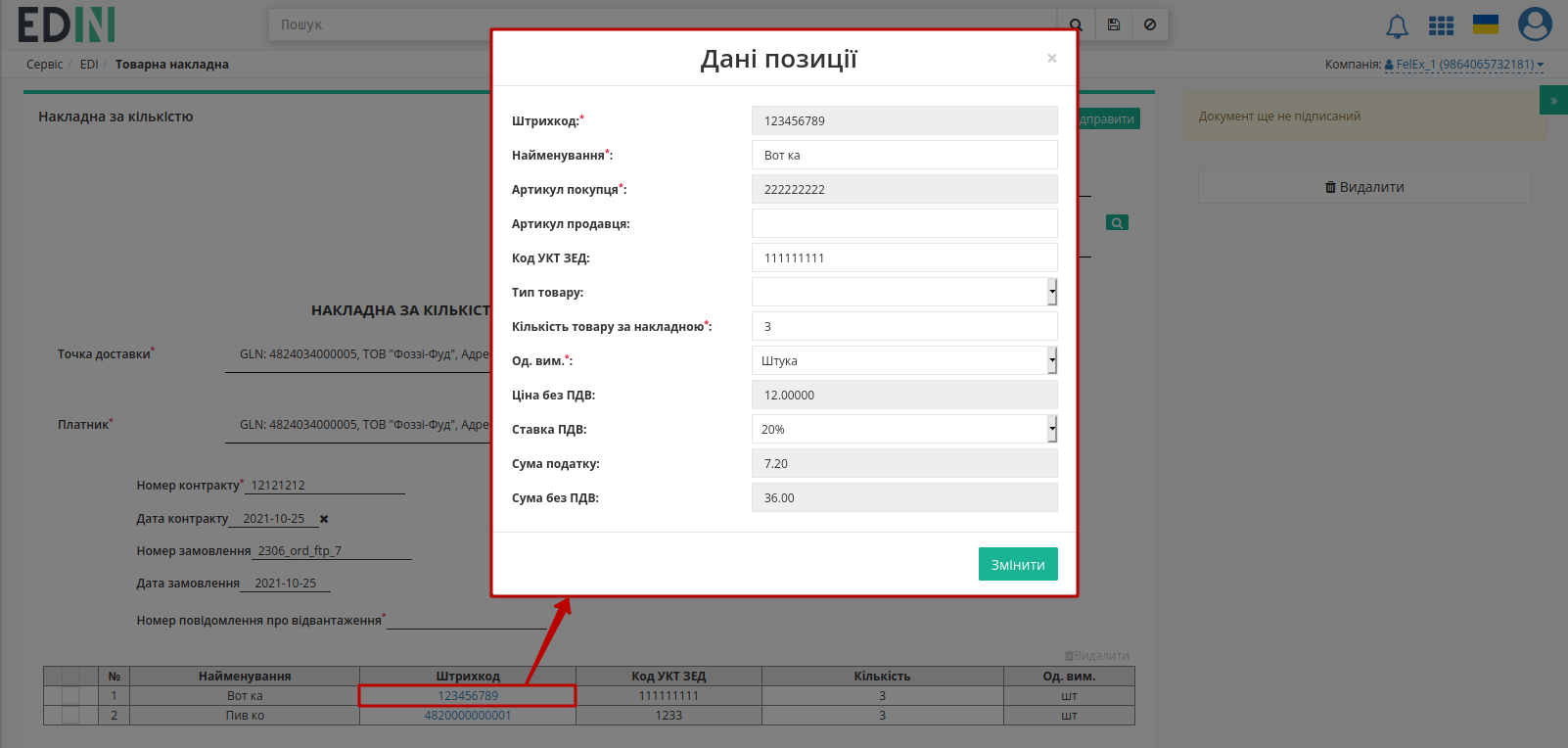Clear the contract date with x icon
Screen dimensions: 1568x748
pos(324,519)
